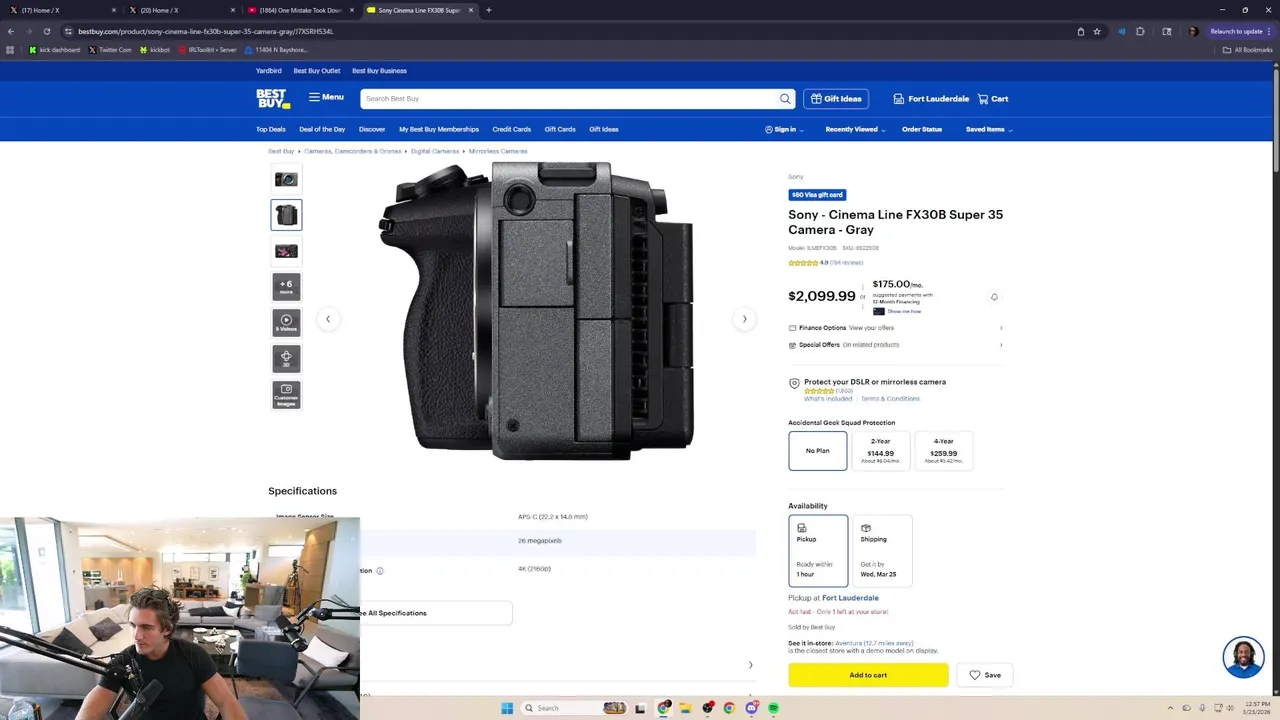Image resolution: width=1280 pixels, height=720 pixels.
Task: Expand Special Offers row
Action: pos(895,345)
